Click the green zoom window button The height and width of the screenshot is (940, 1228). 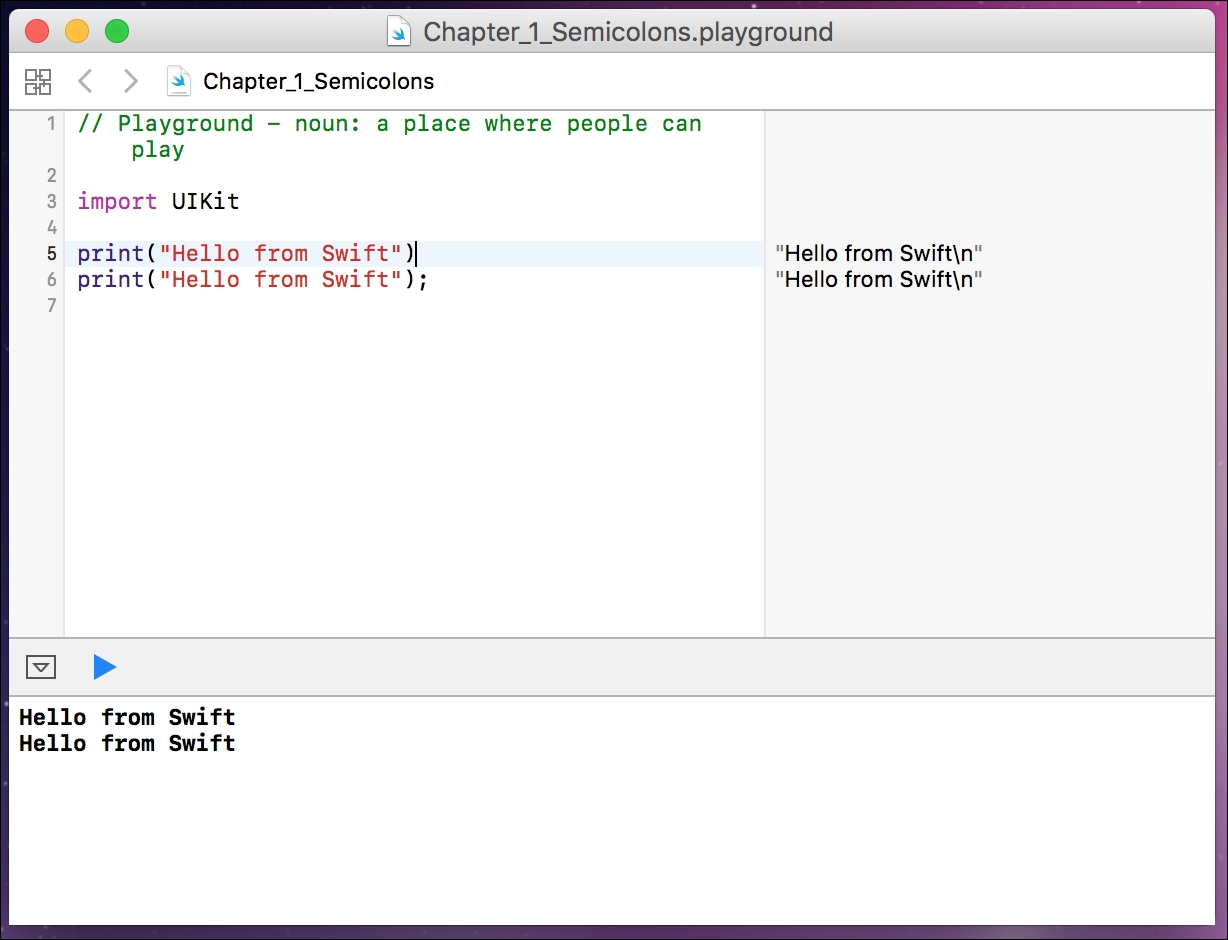pos(117,32)
